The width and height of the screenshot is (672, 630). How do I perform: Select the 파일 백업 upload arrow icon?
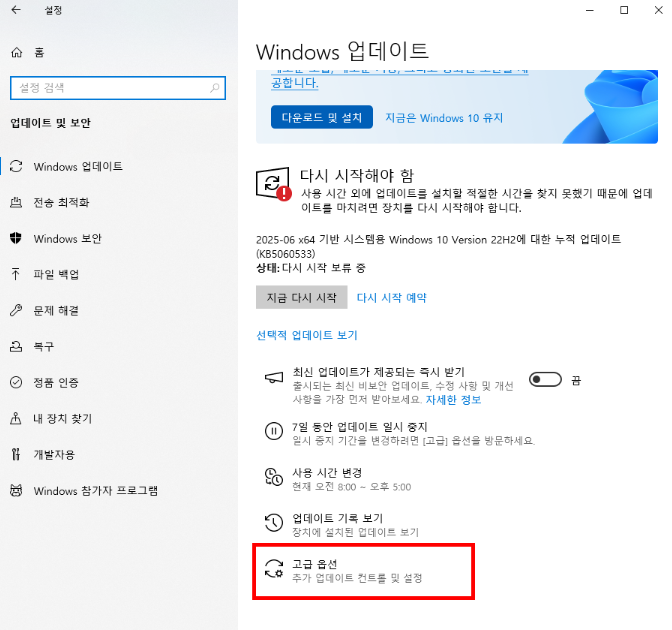[x=16, y=274]
